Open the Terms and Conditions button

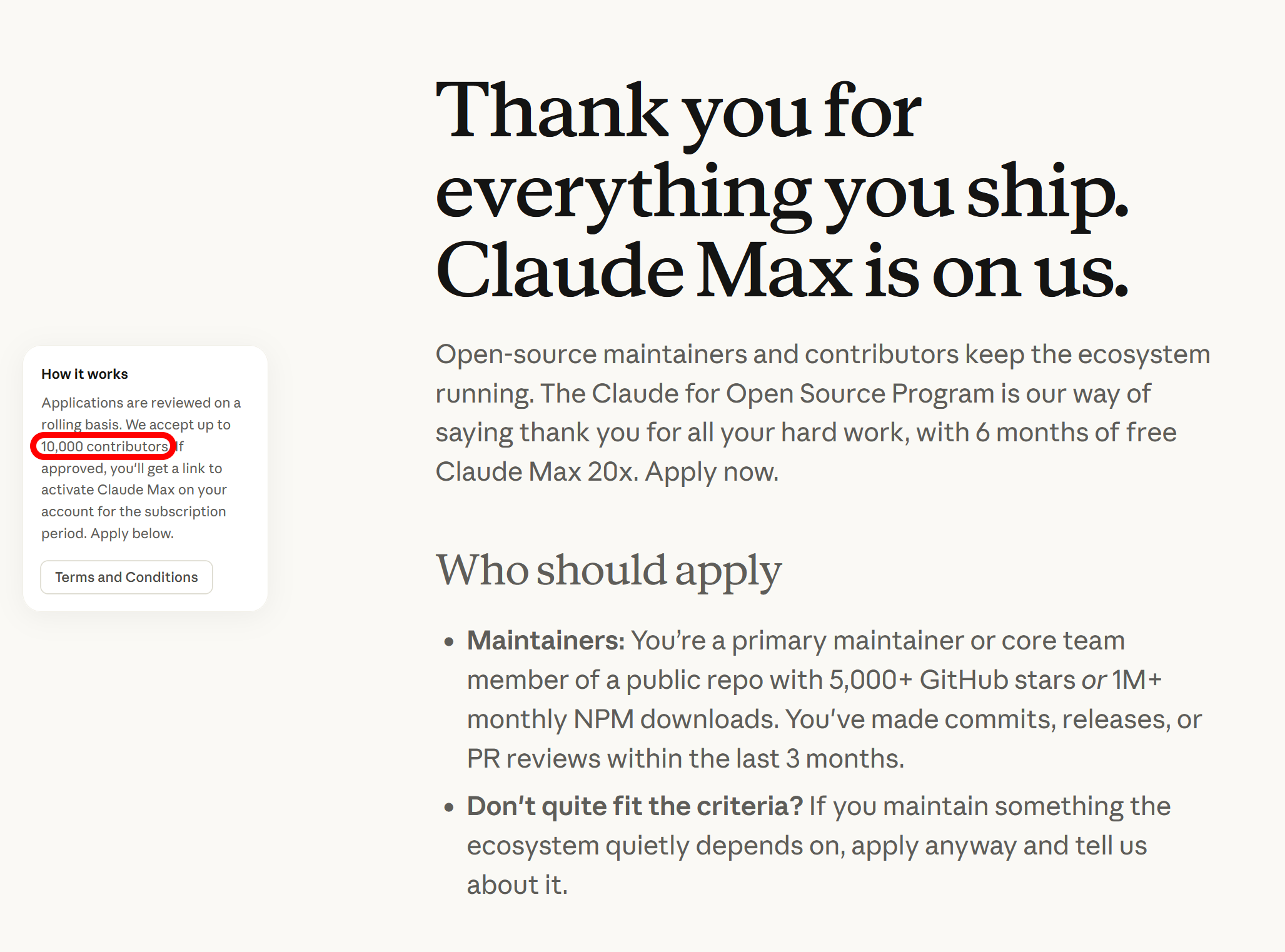126,577
